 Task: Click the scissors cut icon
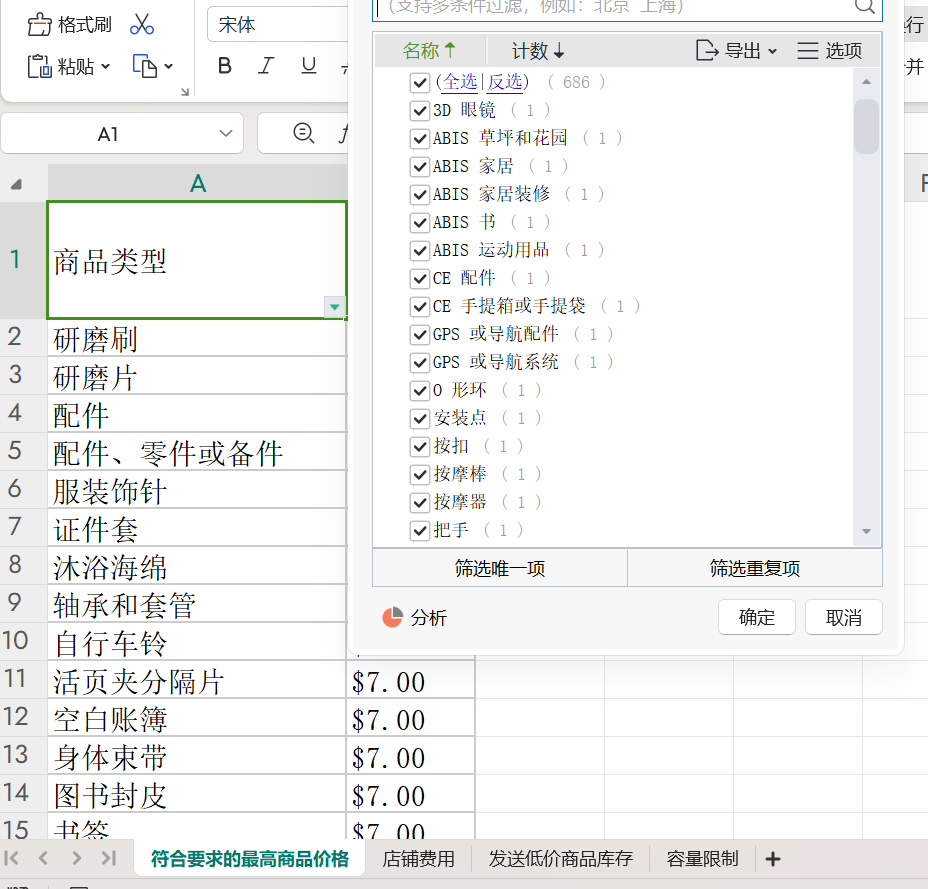[x=141, y=24]
